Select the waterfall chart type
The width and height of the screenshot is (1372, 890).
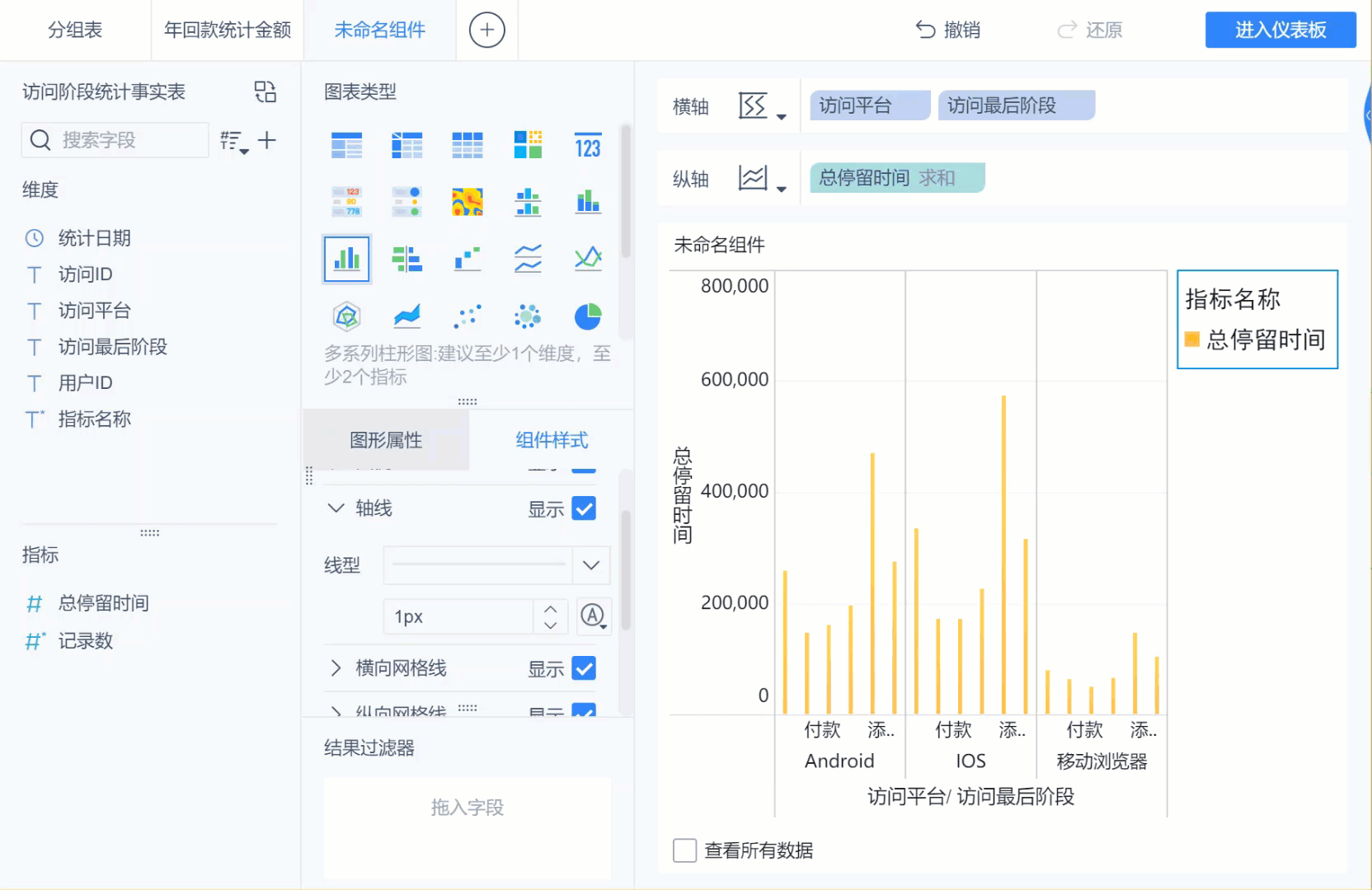[x=468, y=259]
